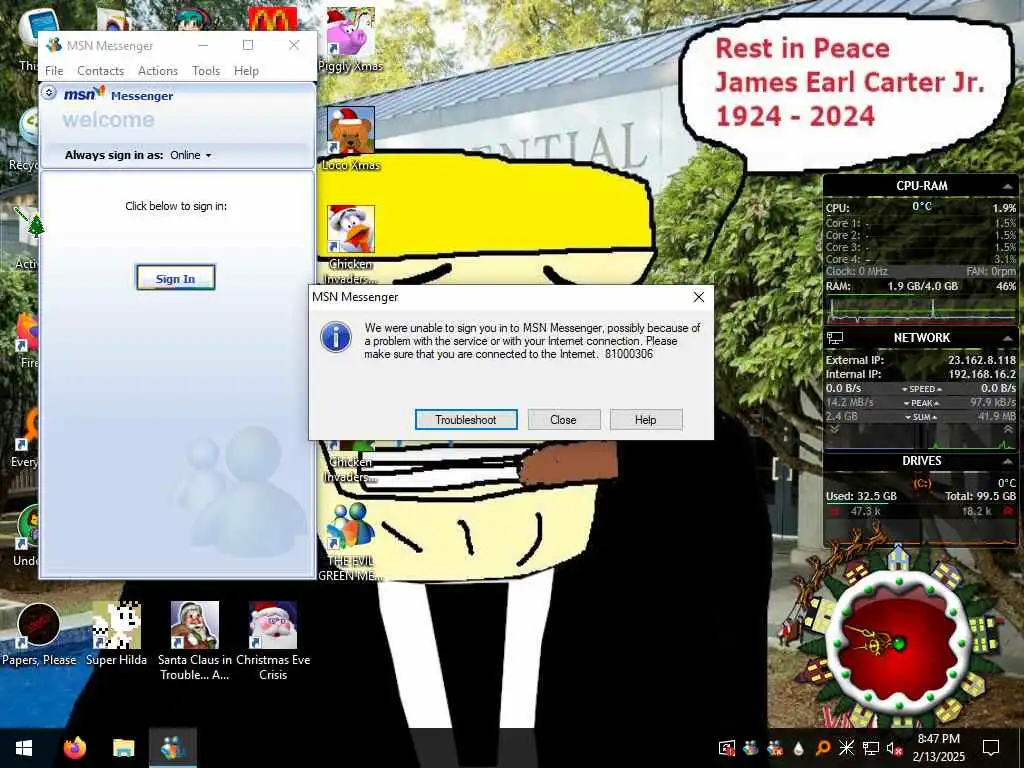Open the Piggly Xmas desktop shortcut

tap(351, 39)
